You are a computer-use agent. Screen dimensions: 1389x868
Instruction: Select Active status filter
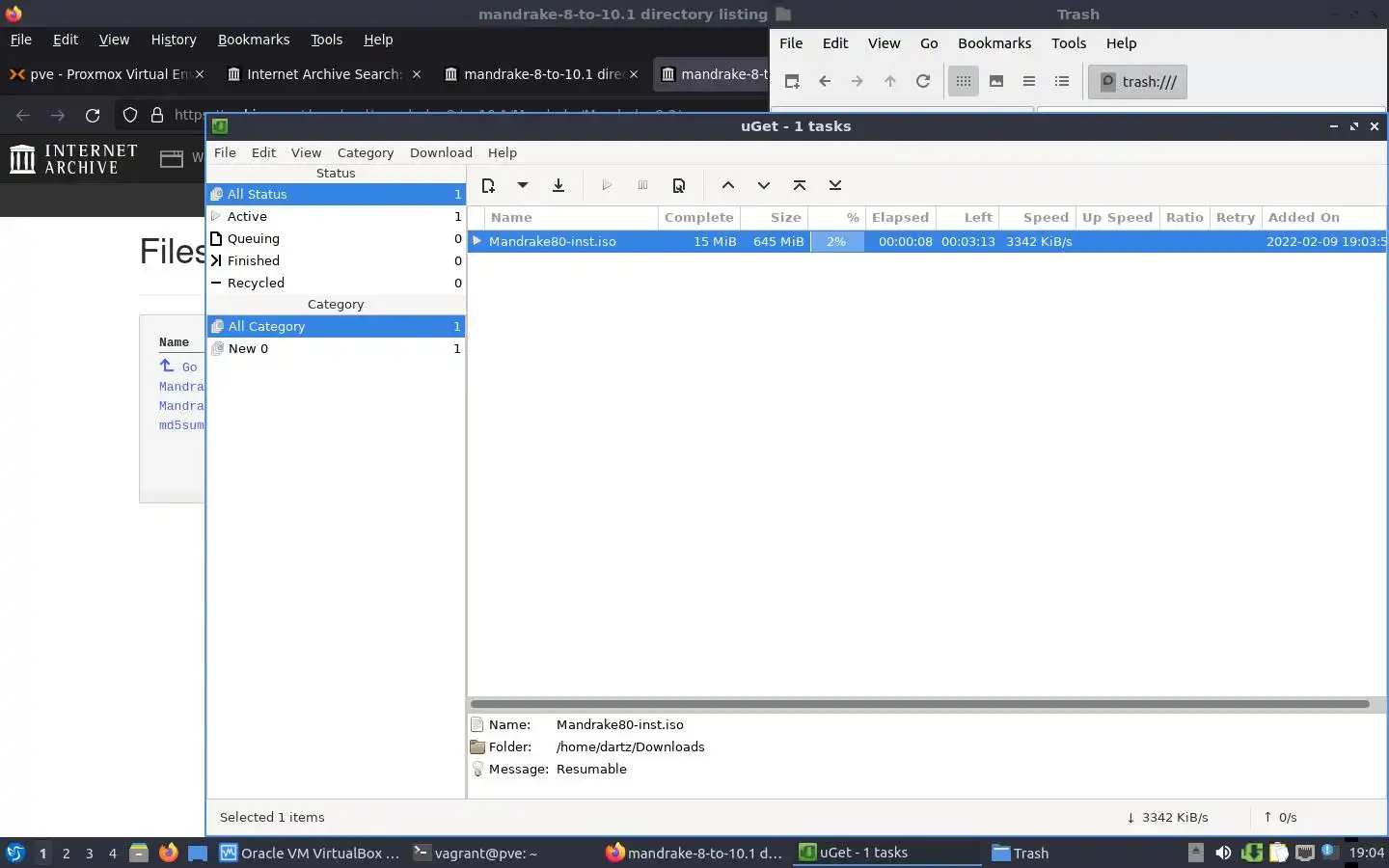click(x=336, y=216)
